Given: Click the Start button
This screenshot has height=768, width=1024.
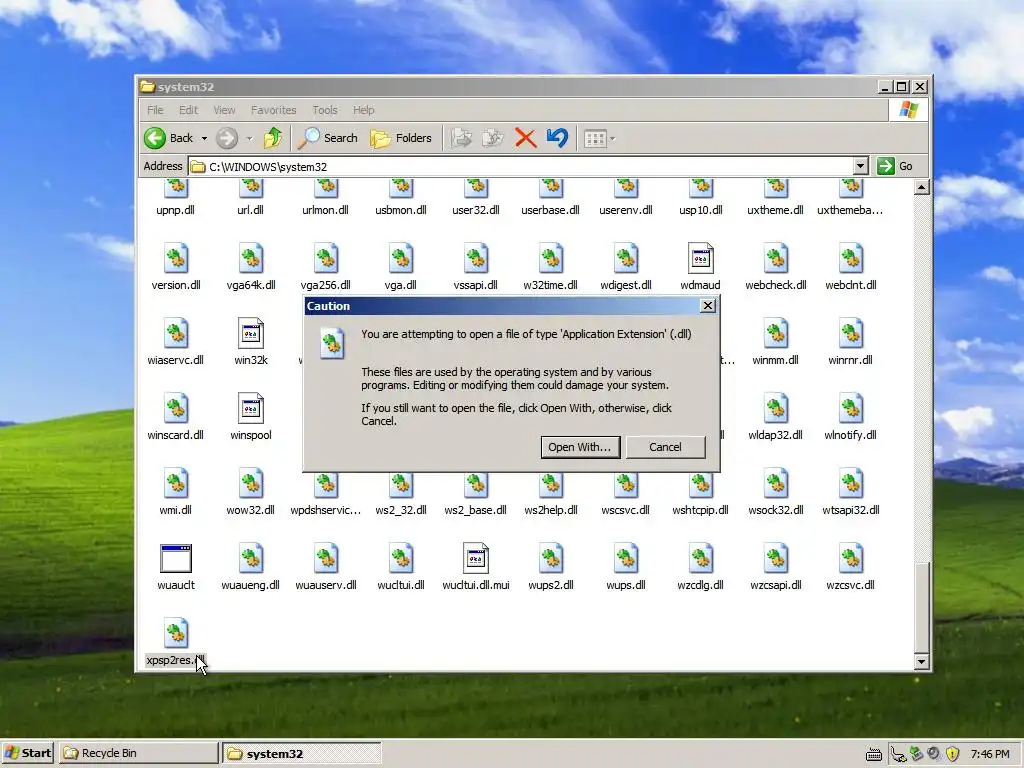Looking at the screenshot, I should coord(27,753).
